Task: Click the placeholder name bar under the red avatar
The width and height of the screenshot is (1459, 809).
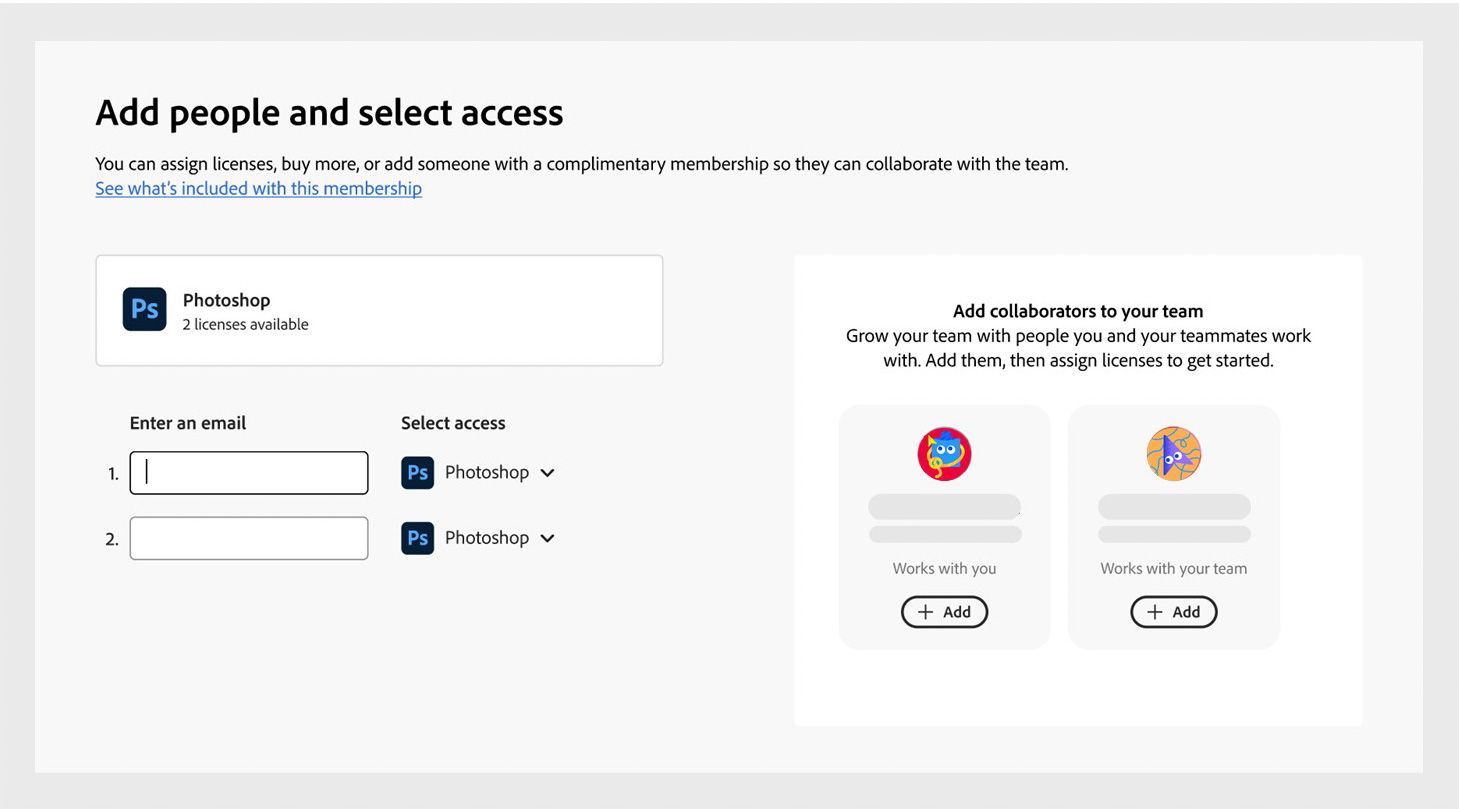Action: click(944, 508)
